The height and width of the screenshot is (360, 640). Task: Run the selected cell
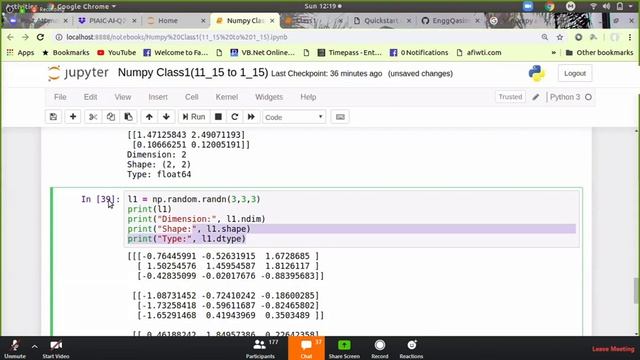click(194, 117)
